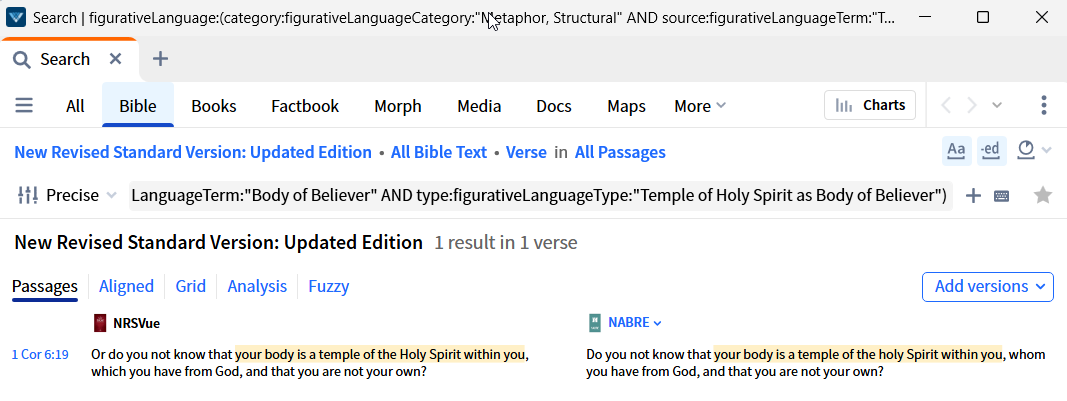Open the Analysis results view
Screen dimensions: 1067x401
[x=257, y=287]
